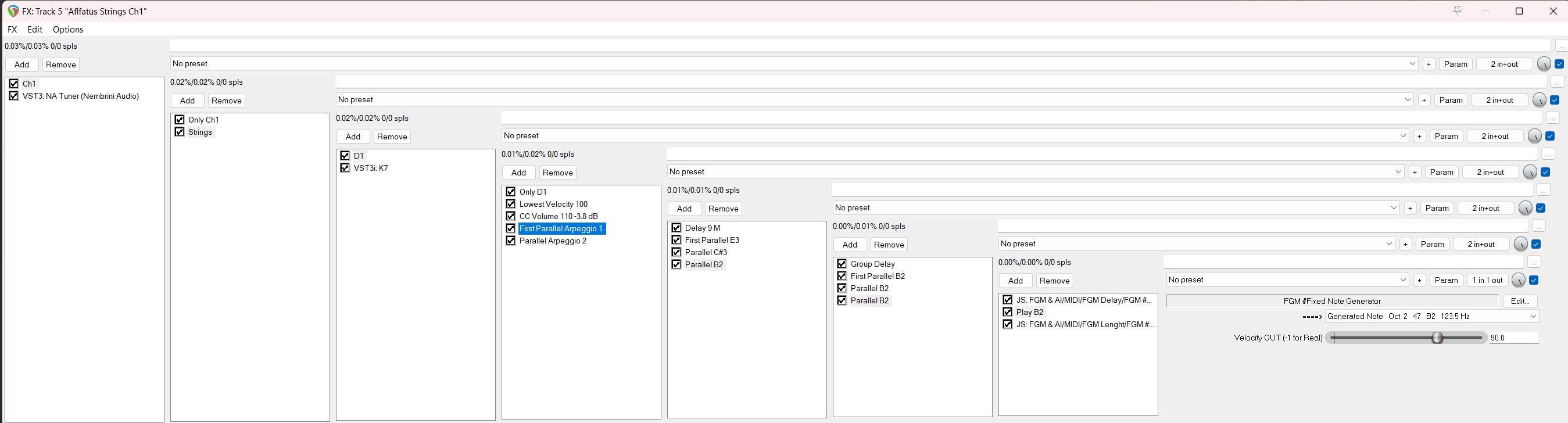Open preset dropdown in the 1 in 1 out row
The width and height of the screenshot is (1568, 423).
pos(1287,280)
